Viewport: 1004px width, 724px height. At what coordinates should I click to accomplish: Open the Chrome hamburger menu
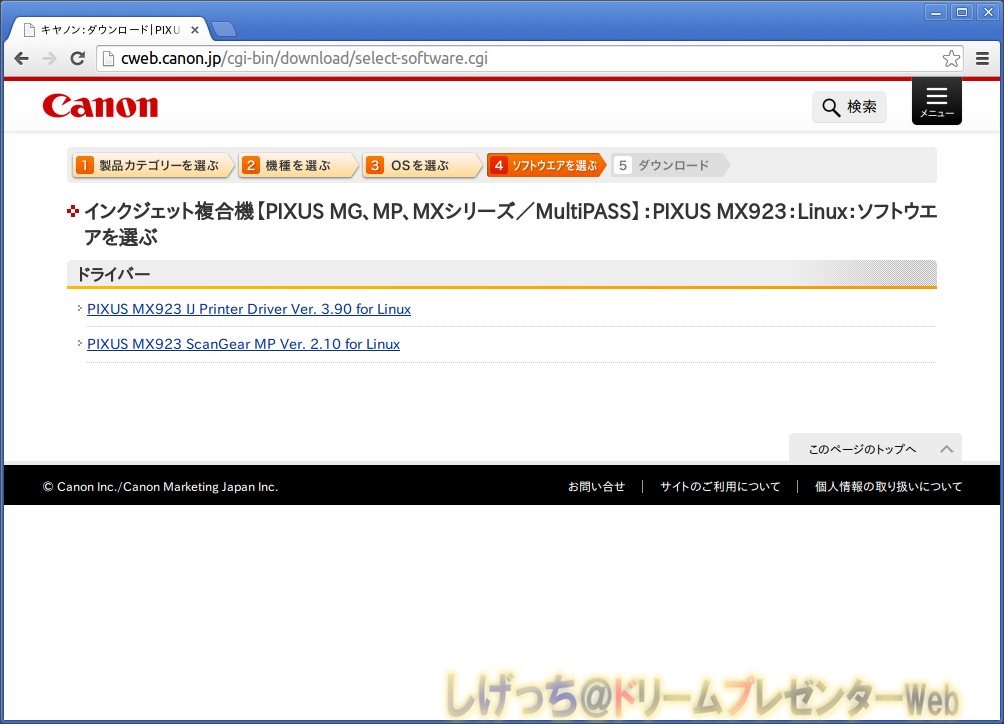(x=982, y=58)
